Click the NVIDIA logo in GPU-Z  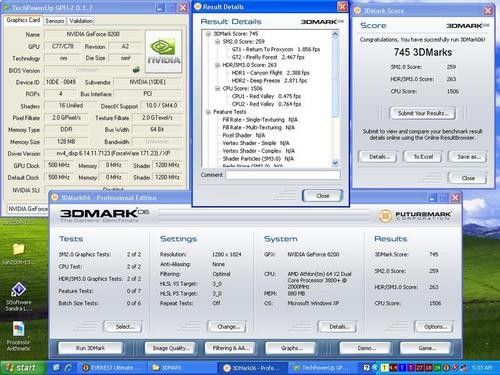tap(164, 51)
